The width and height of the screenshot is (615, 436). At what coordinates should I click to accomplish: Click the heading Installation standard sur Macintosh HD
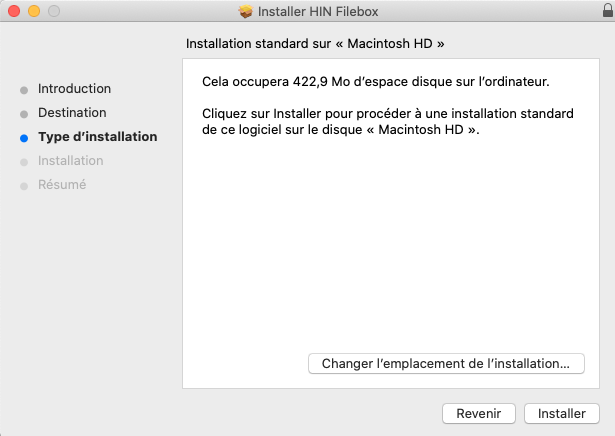(x=315, y=44)
